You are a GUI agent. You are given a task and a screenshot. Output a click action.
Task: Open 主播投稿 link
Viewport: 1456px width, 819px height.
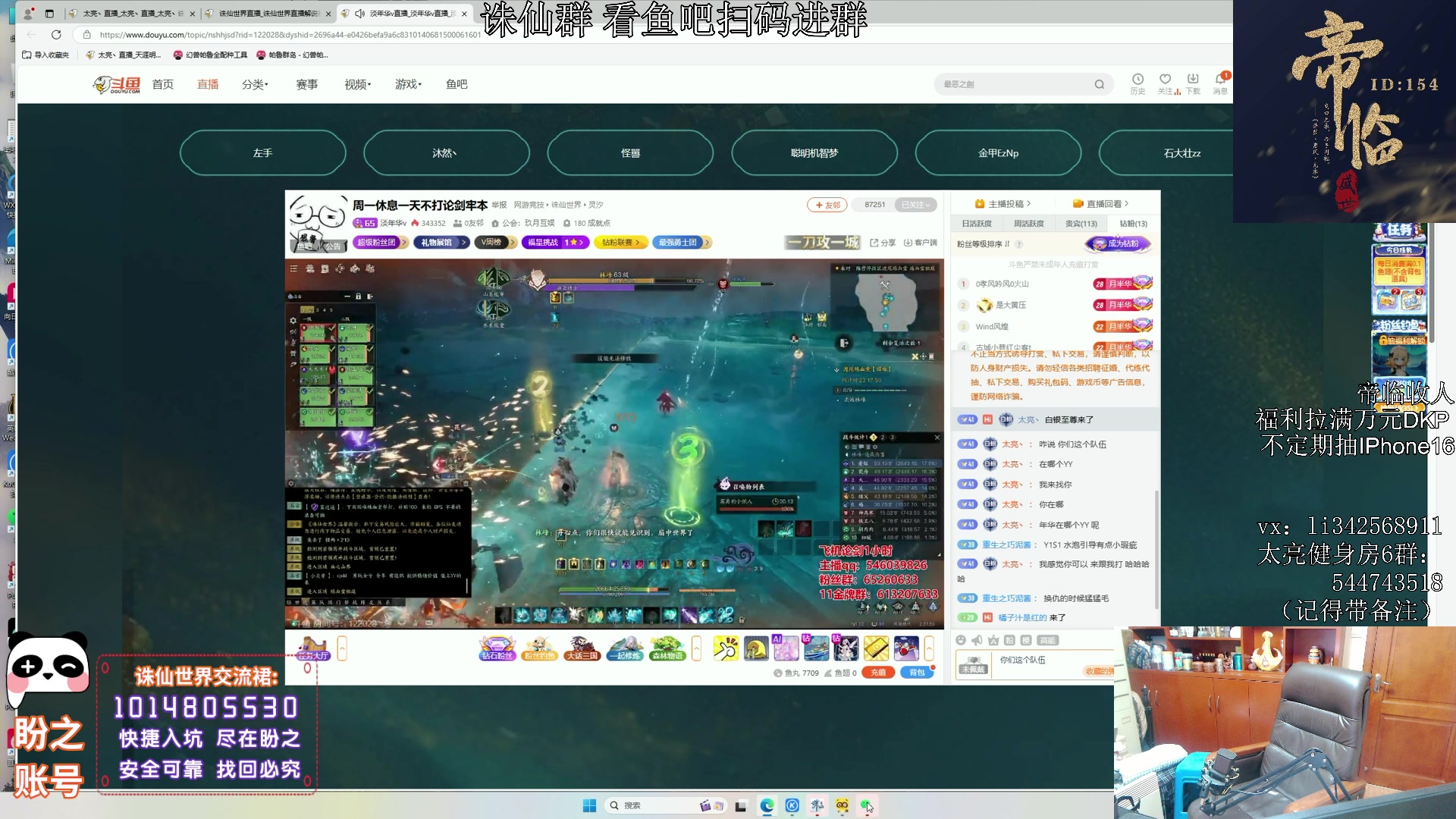coord(1003,203)
